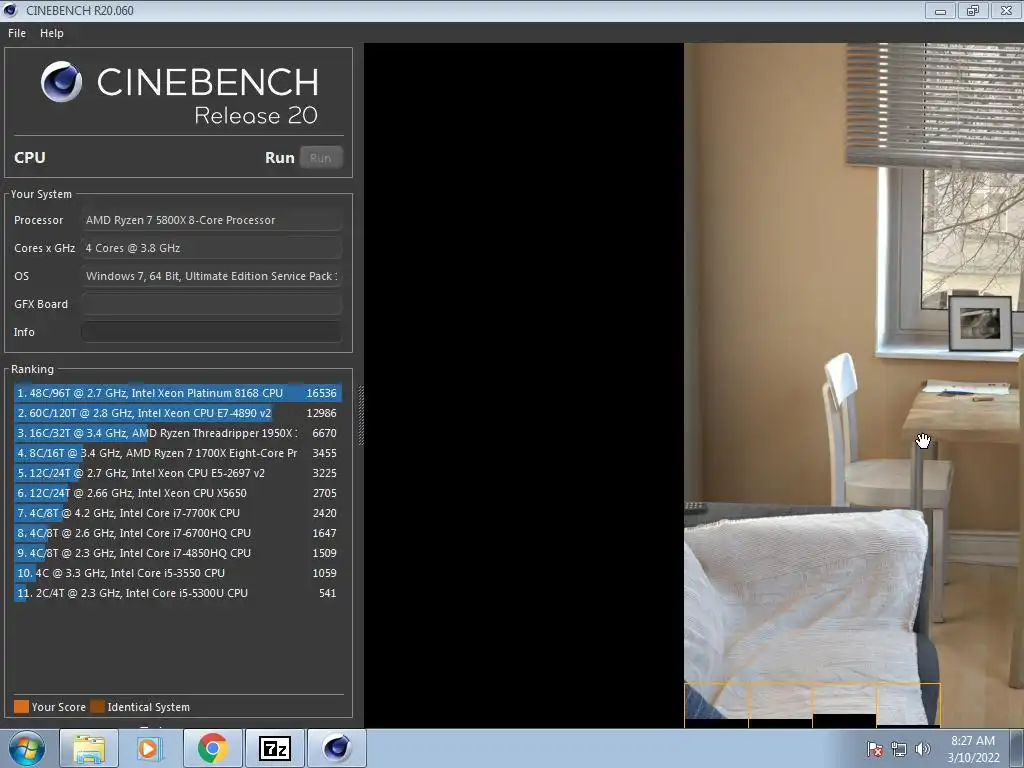Select ranking row AMD Ryzen 7 1700X
The width and height of the screenshot is (1024, 768).
click(177, 453)
